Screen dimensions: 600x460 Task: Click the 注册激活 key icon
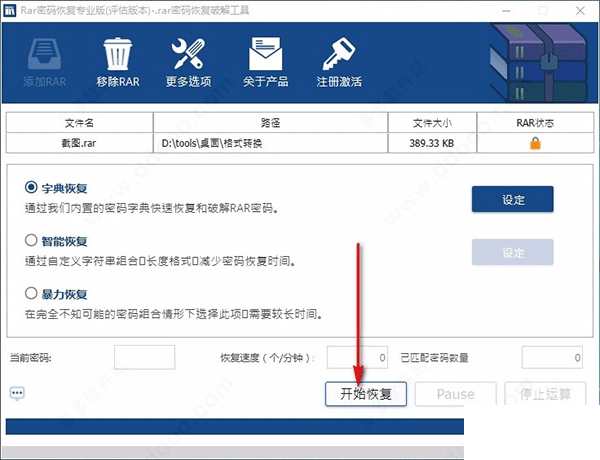point(339,54)
